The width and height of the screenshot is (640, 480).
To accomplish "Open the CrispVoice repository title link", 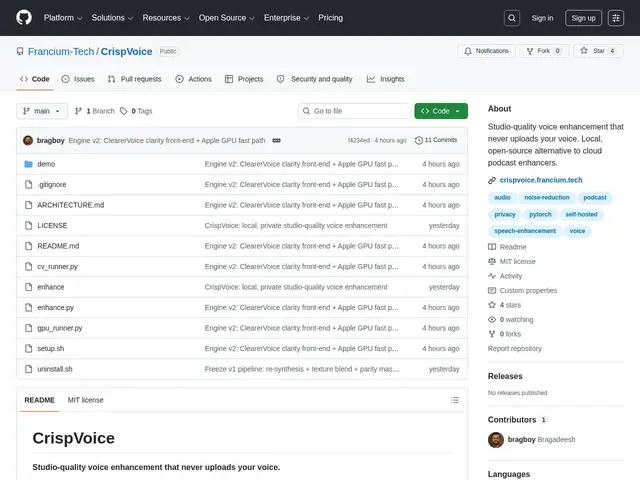I will 126,51.
